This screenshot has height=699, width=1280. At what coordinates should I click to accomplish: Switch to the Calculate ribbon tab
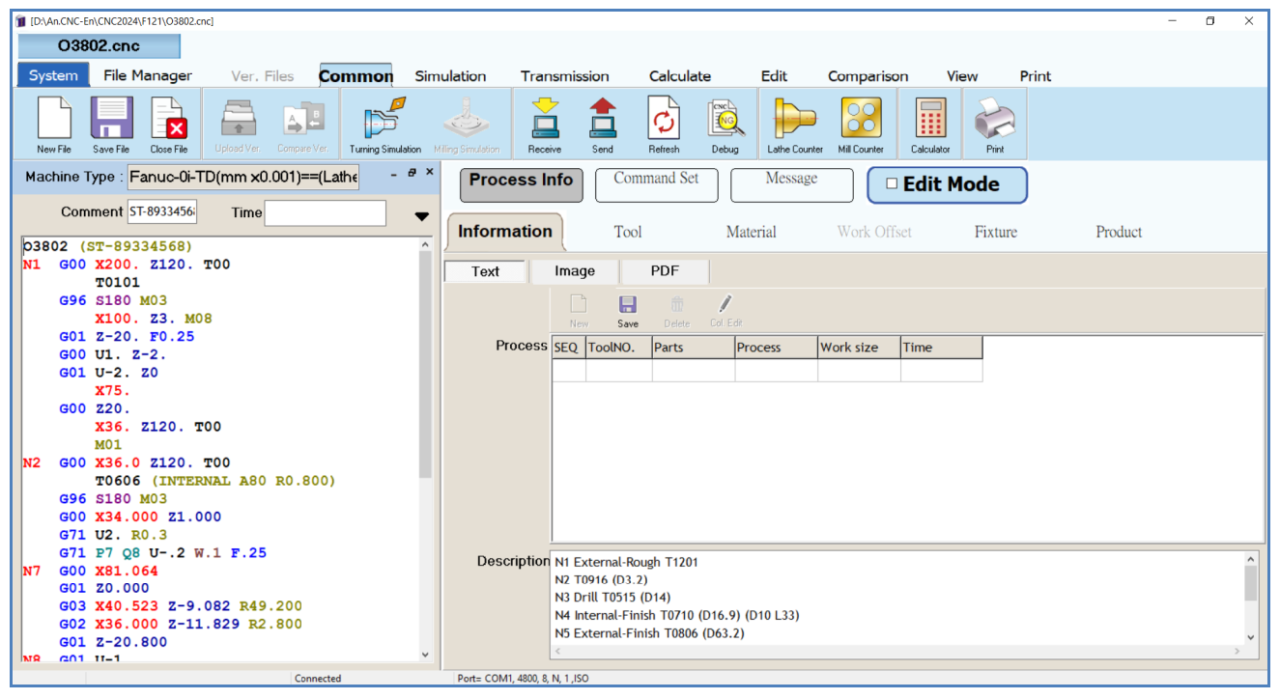[680, 76]
